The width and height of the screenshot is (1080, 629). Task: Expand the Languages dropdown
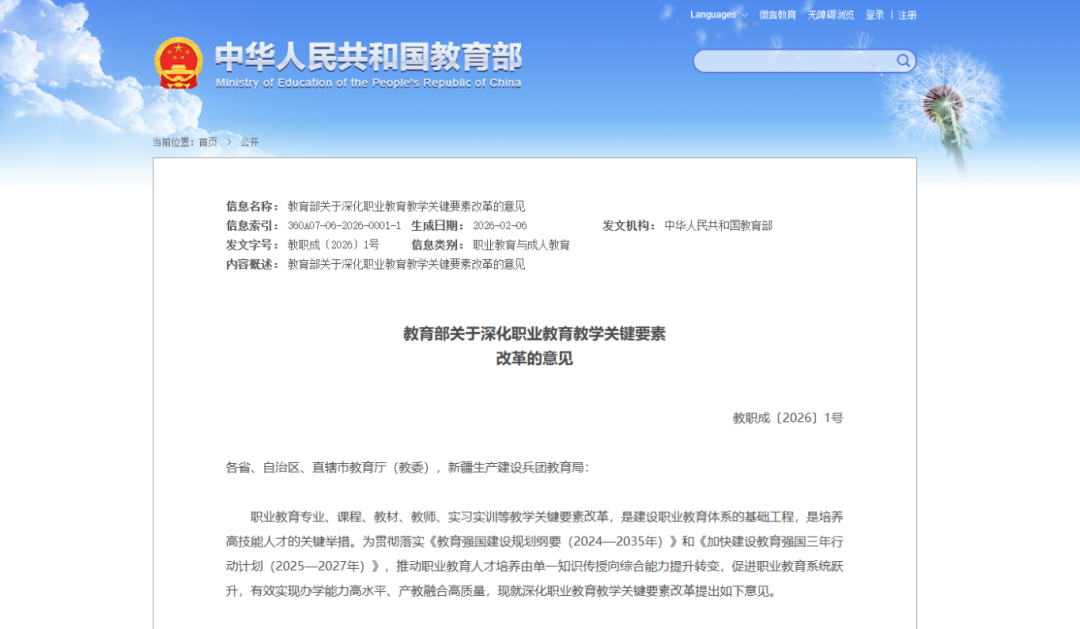(718, 15)
